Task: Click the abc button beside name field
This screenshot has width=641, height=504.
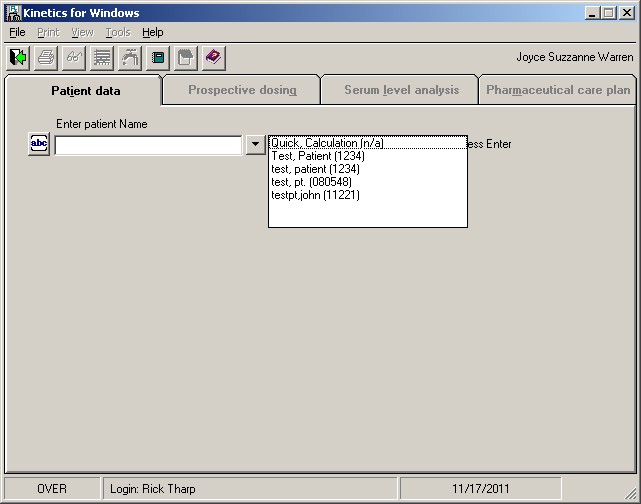Action: [39, 145]
